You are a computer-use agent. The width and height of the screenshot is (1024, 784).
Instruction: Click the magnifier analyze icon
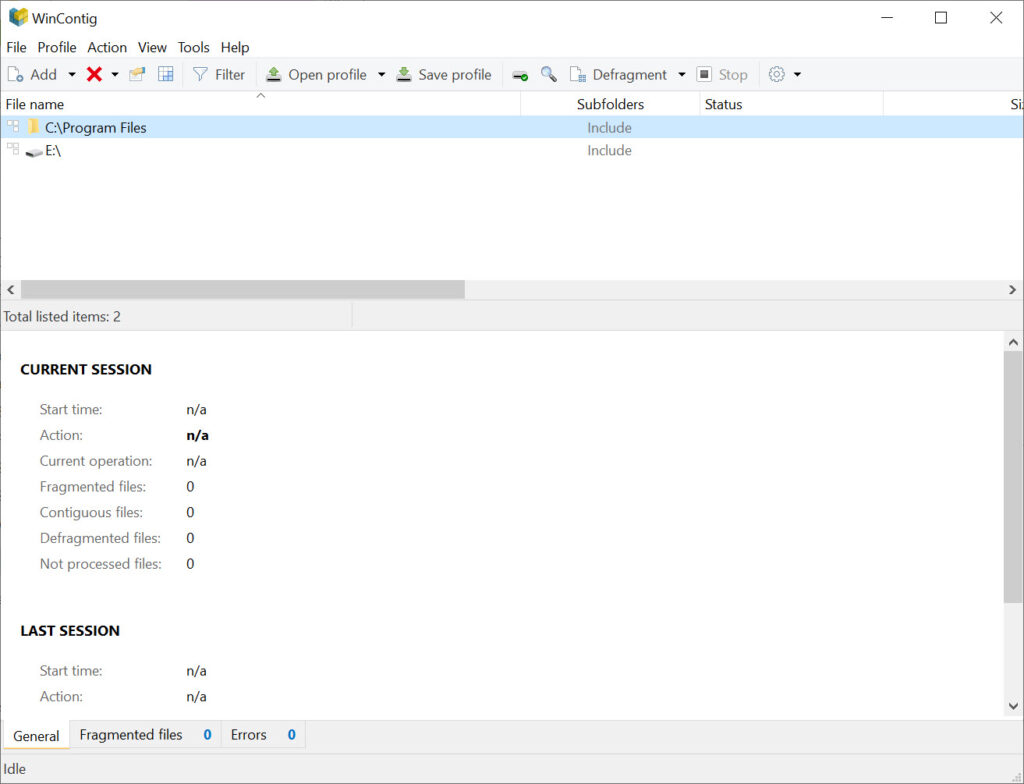(x=549, y=74)
